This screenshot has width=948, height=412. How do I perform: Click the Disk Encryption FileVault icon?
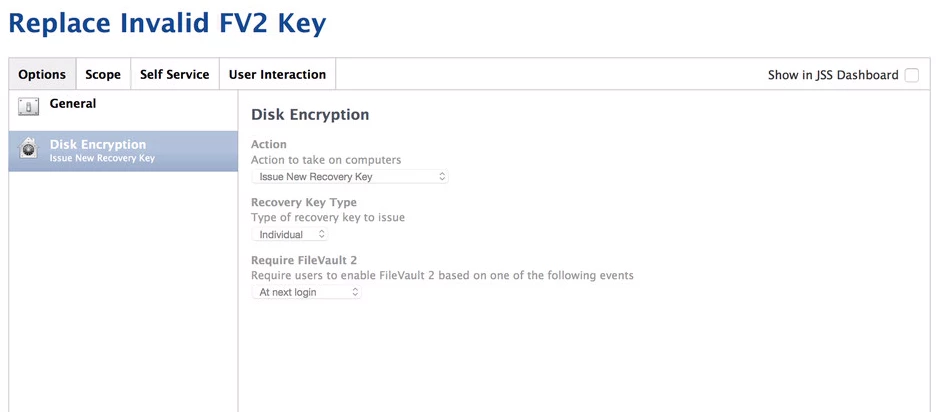(28, 149)
